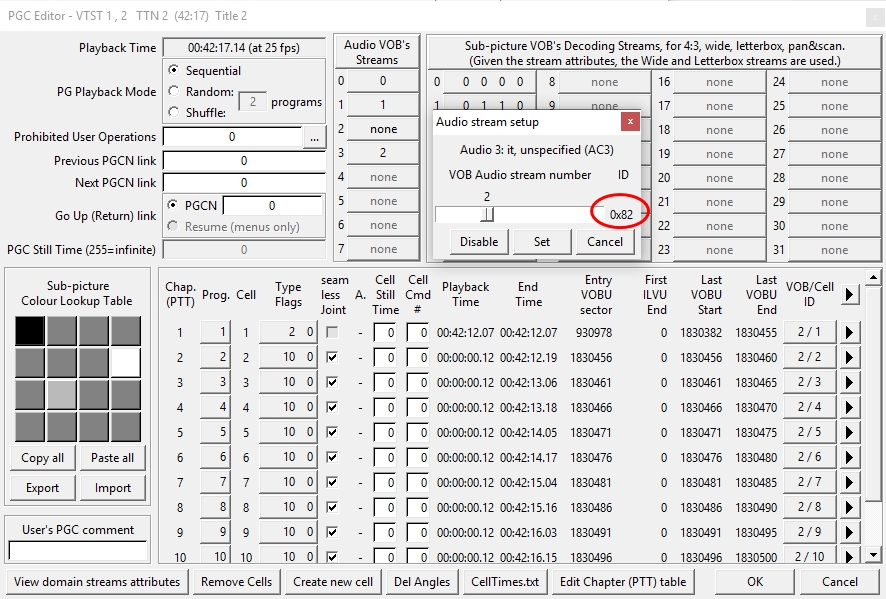This screenshot has width=886, height=599.
Task: Select Shuffle playback mode
Action: [x=173, y=112]
